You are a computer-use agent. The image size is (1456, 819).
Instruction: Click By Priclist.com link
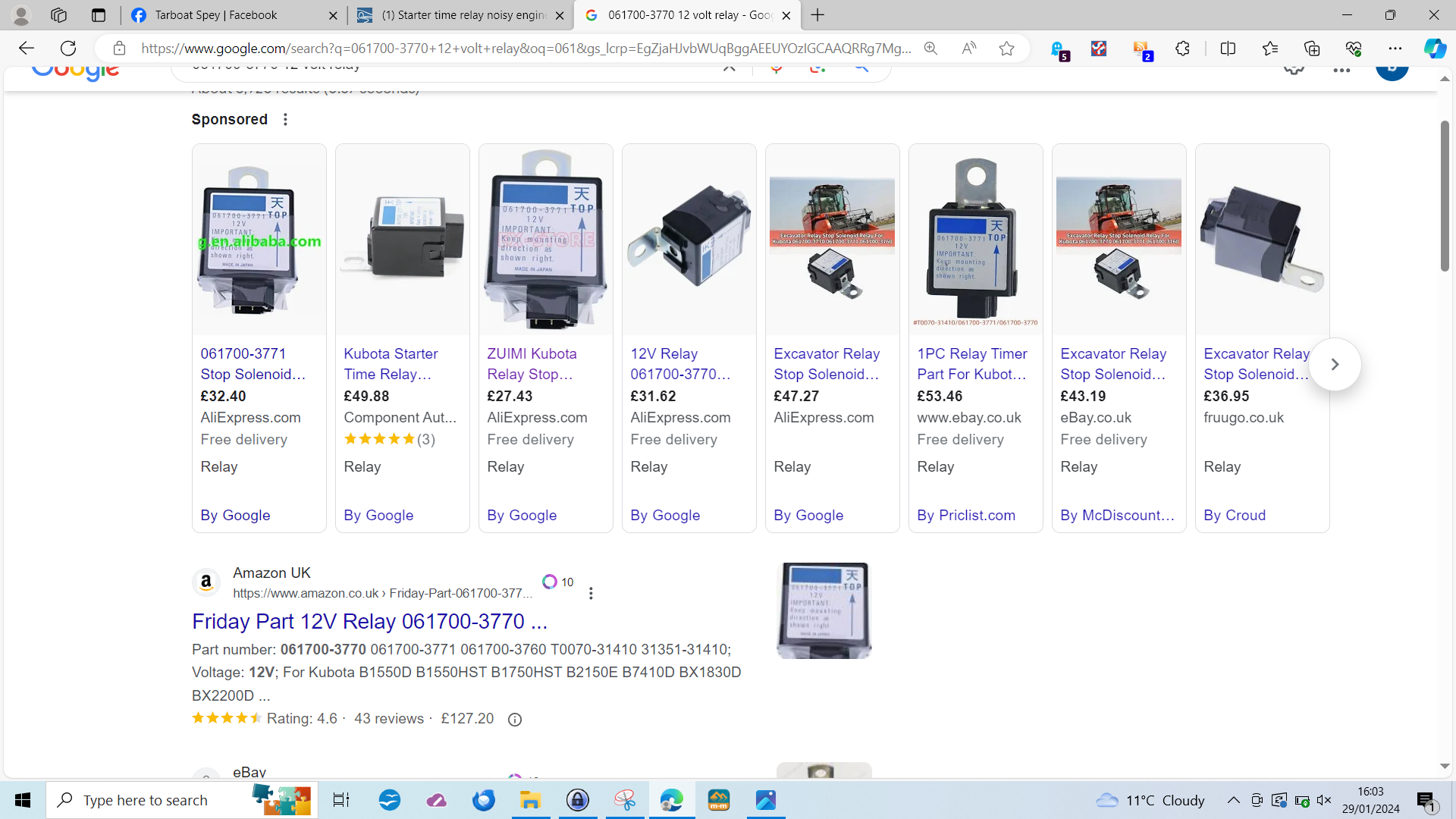[x=966, y=516]
